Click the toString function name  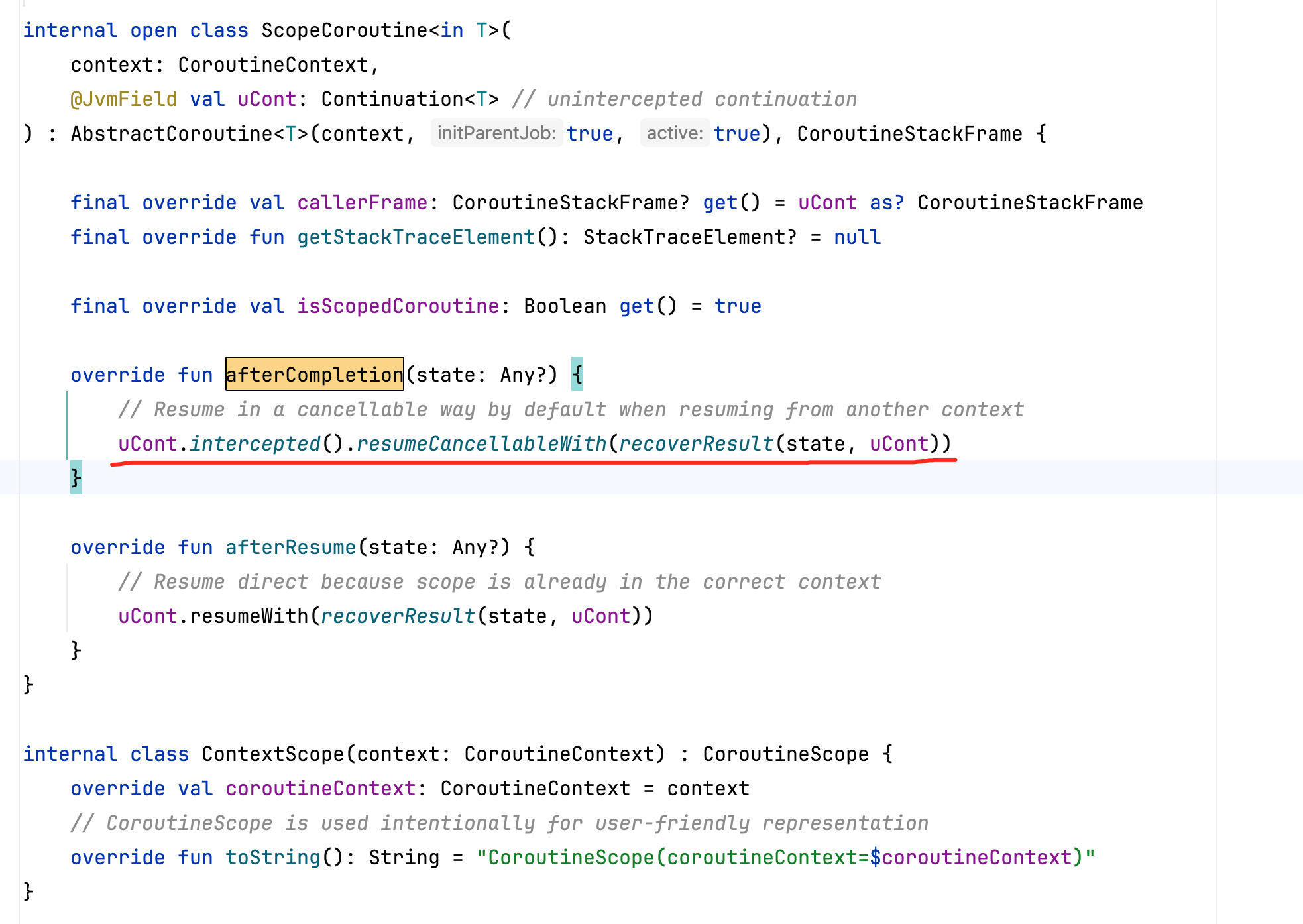(x=273, y=858)
